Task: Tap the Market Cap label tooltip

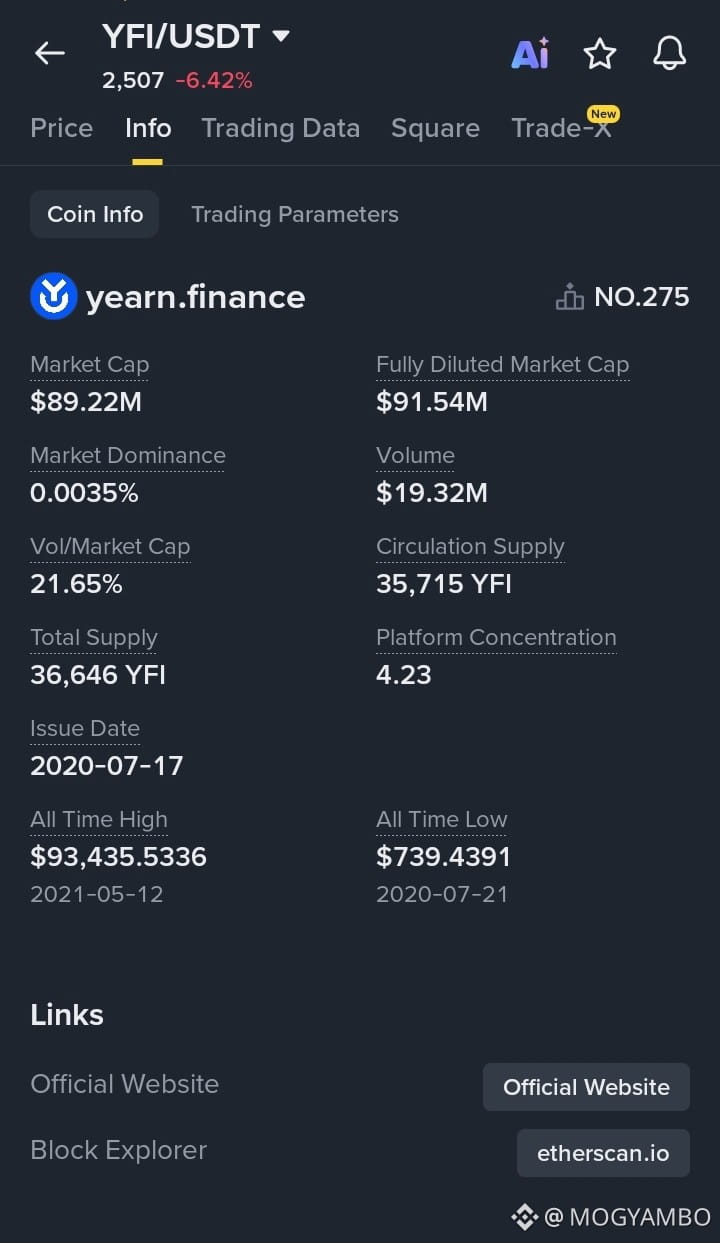Action: [x=90, y=365]
